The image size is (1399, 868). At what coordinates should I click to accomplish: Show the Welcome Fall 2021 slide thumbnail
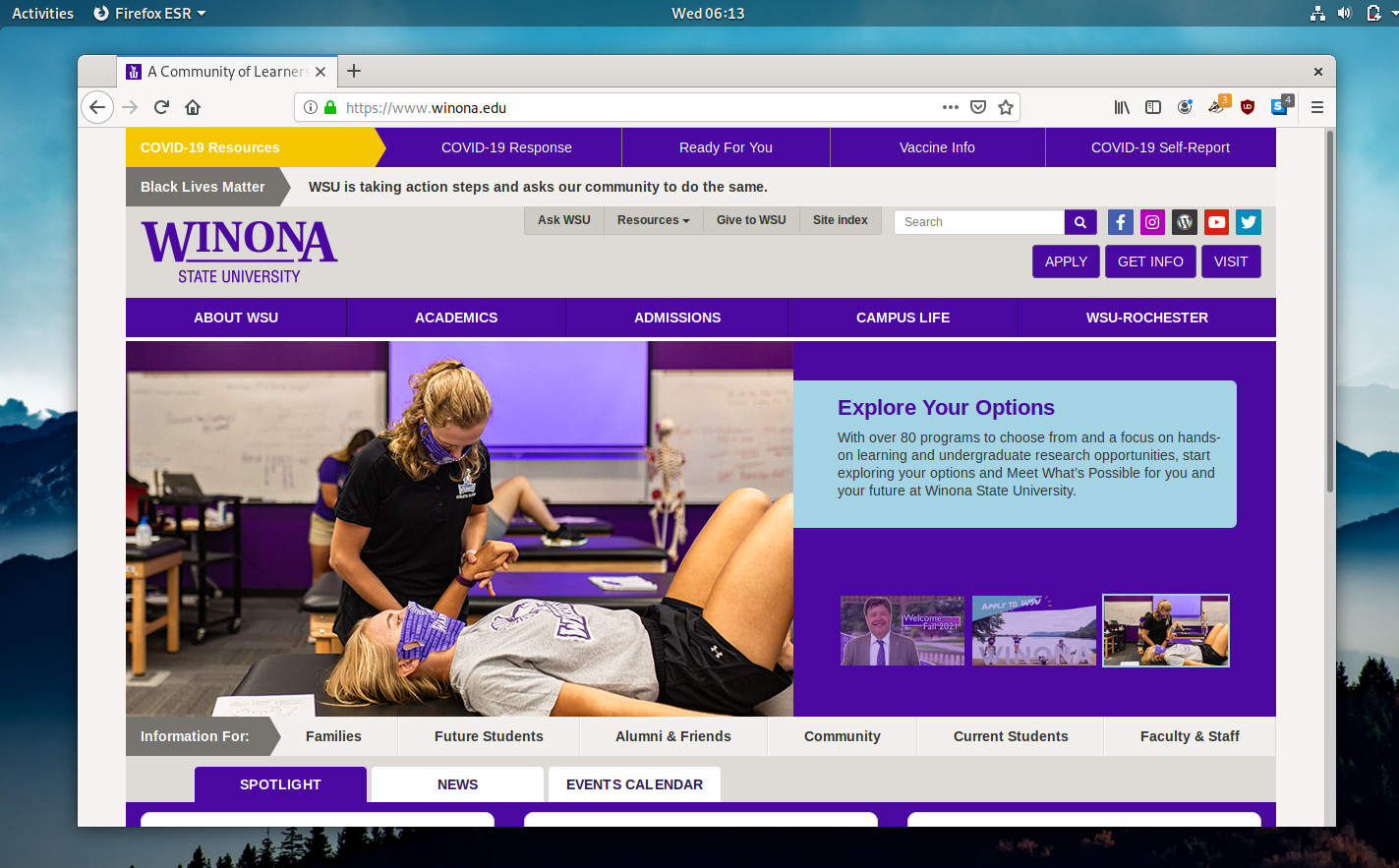(903, 630)
